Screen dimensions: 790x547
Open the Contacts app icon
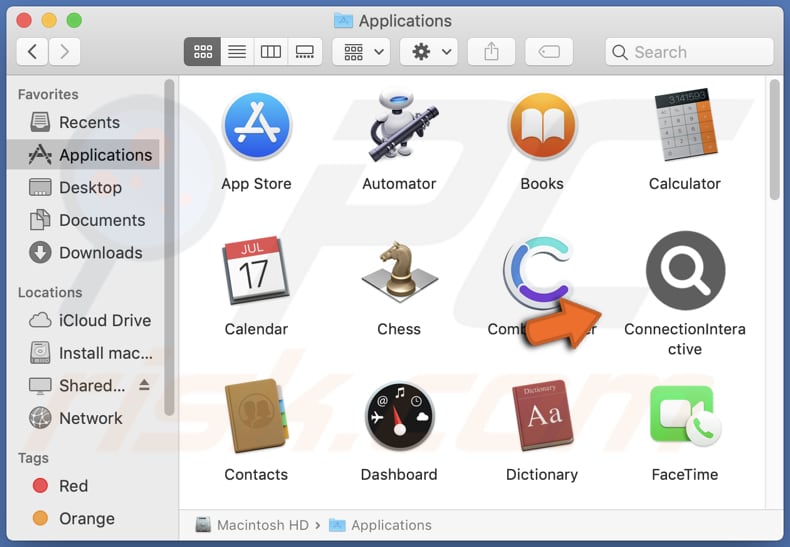[x=256, y=416]
